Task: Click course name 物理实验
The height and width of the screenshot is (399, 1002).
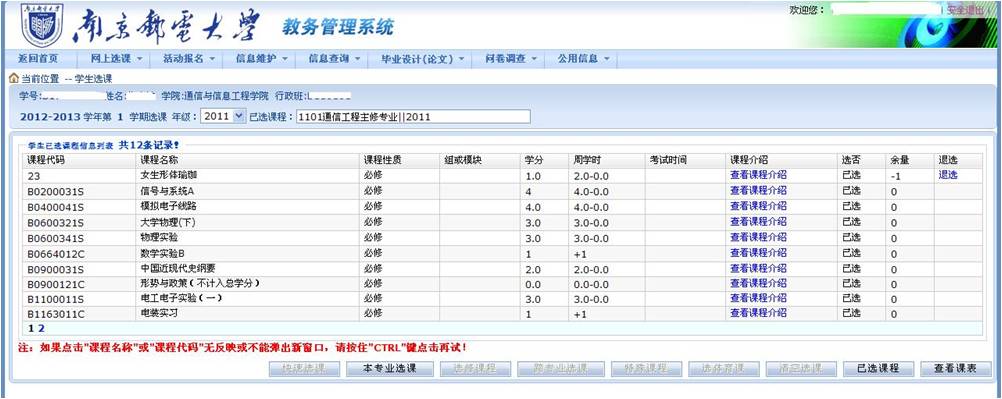Action: 158,237
